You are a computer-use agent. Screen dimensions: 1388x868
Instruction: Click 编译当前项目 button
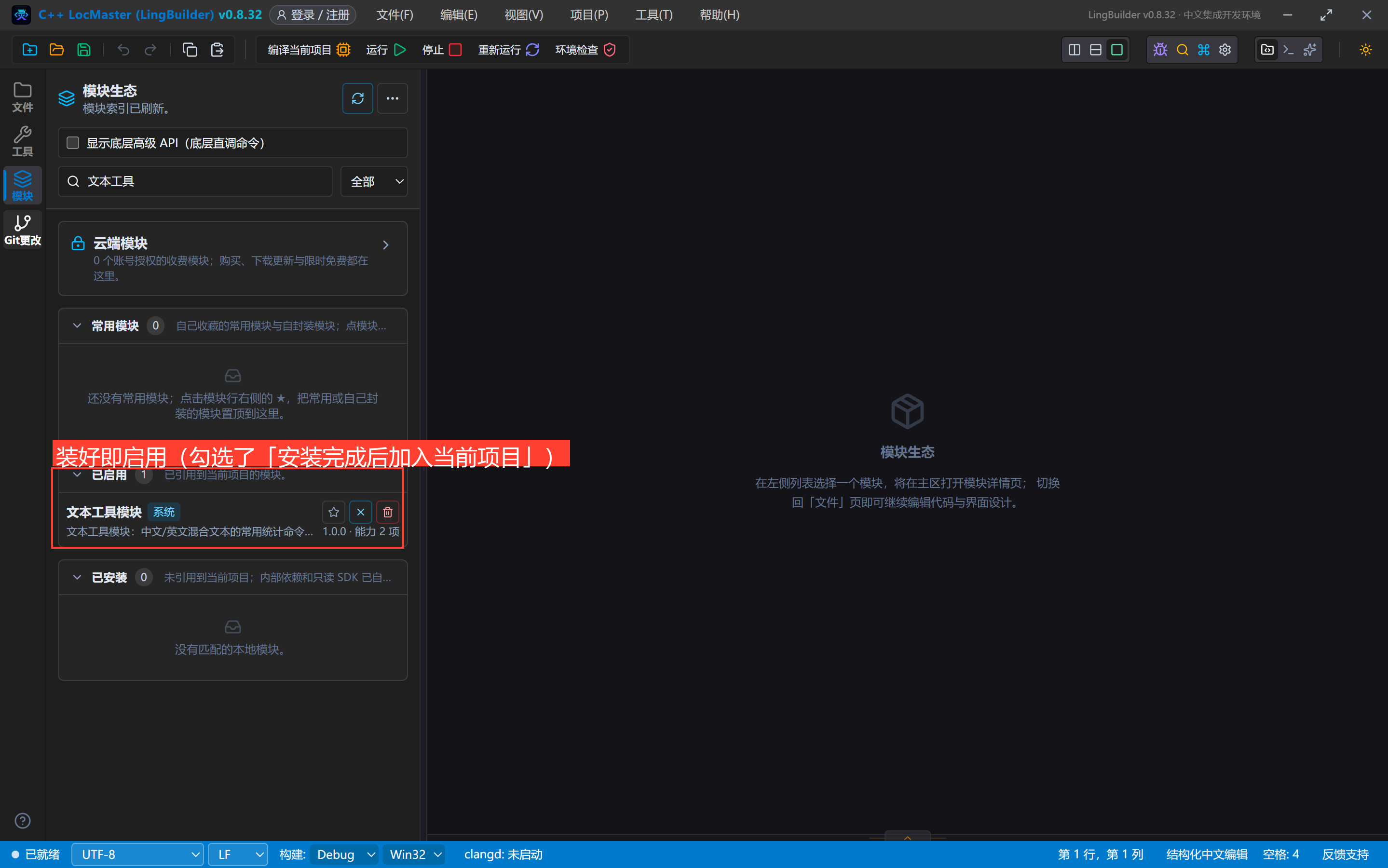[309, 50]
